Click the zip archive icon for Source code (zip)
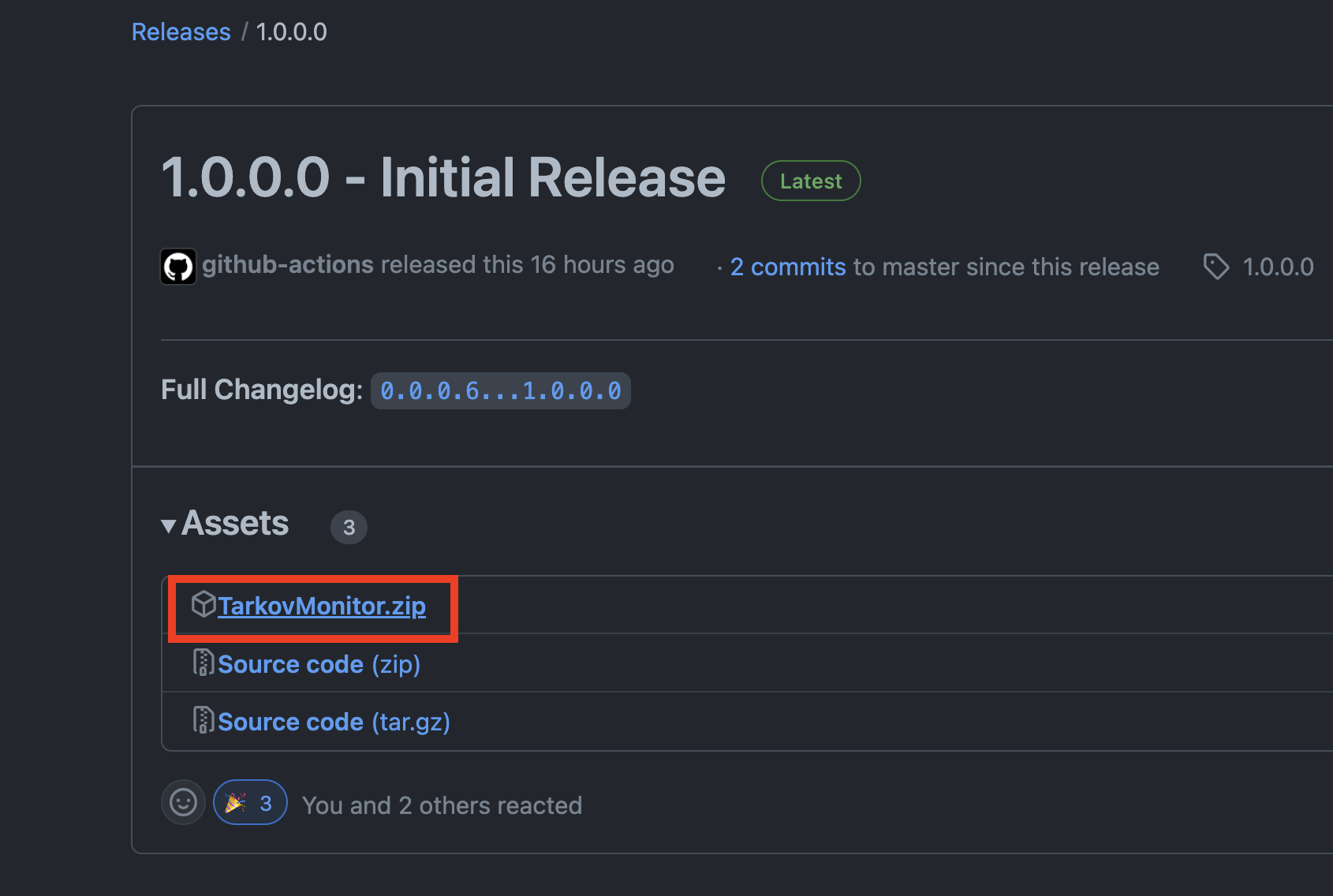The height and width of the screenshot is (896, 1333). click(x=203, y=663)
